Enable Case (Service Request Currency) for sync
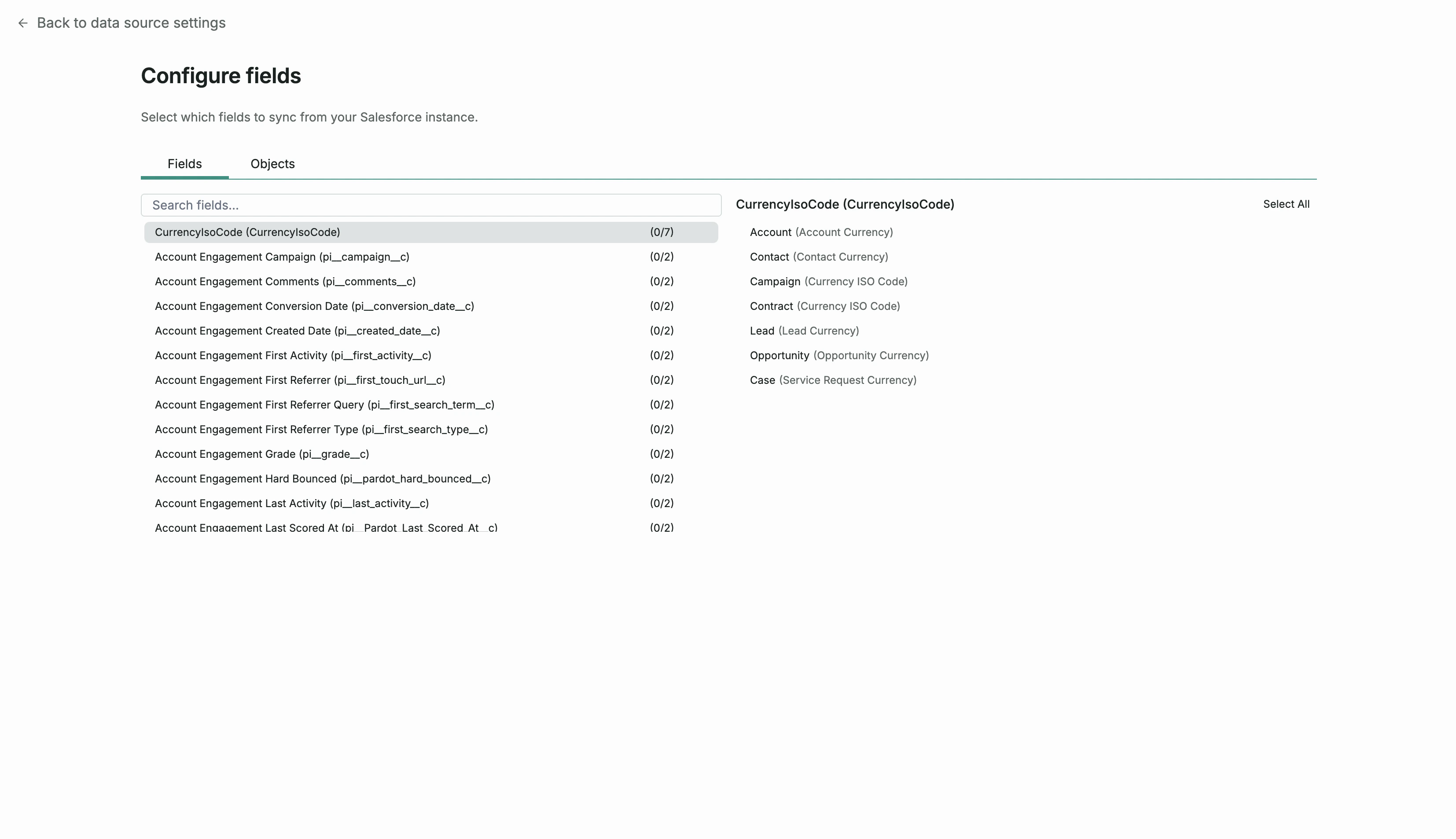Screen dimensions: 1456x839 coord(833,380)
